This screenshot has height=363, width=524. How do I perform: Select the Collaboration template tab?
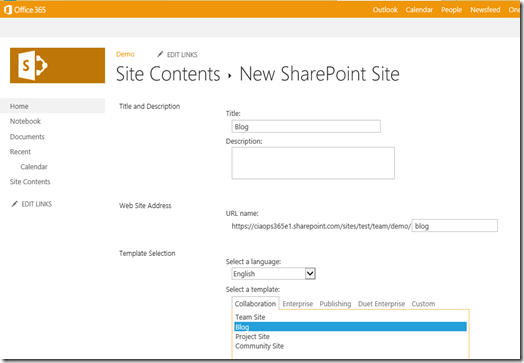pyautogui.click(x=255, y=304)
